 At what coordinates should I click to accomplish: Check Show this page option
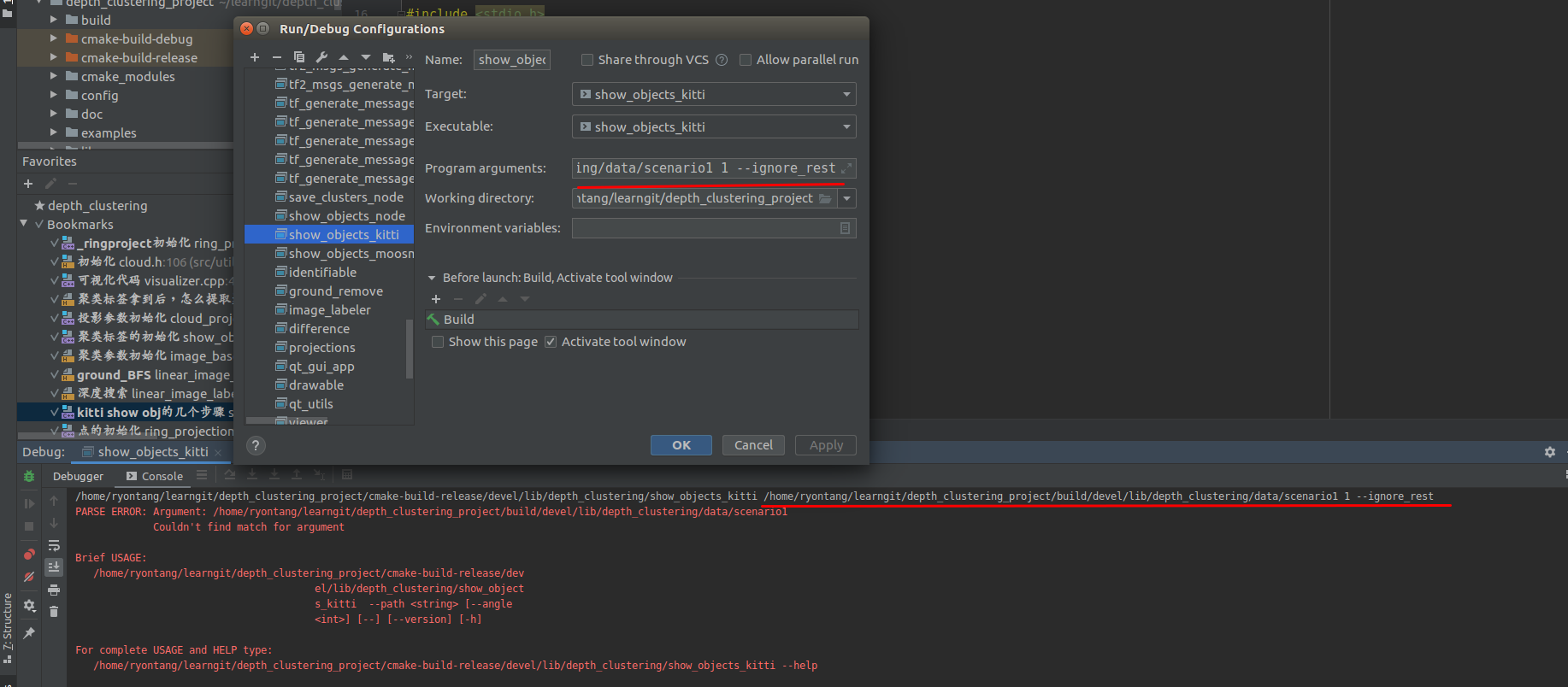pyautogui.click(x=438, y=342)
